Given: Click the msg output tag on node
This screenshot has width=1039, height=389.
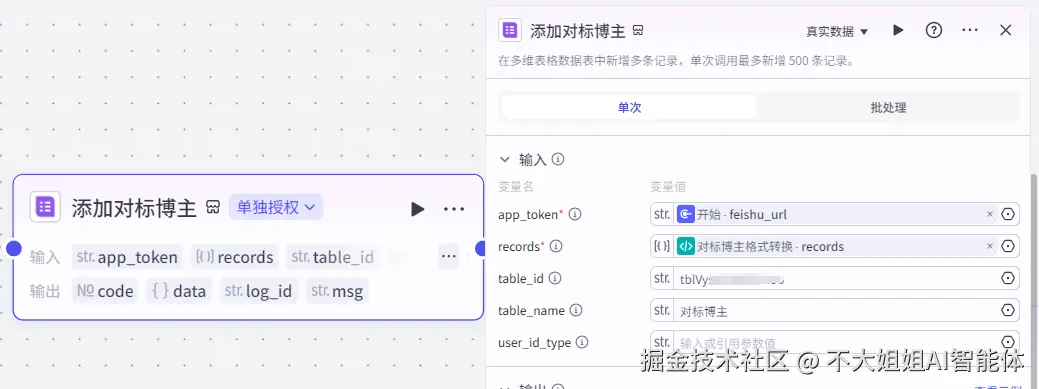Looking at the screenshot, I should tap(338, 291).
